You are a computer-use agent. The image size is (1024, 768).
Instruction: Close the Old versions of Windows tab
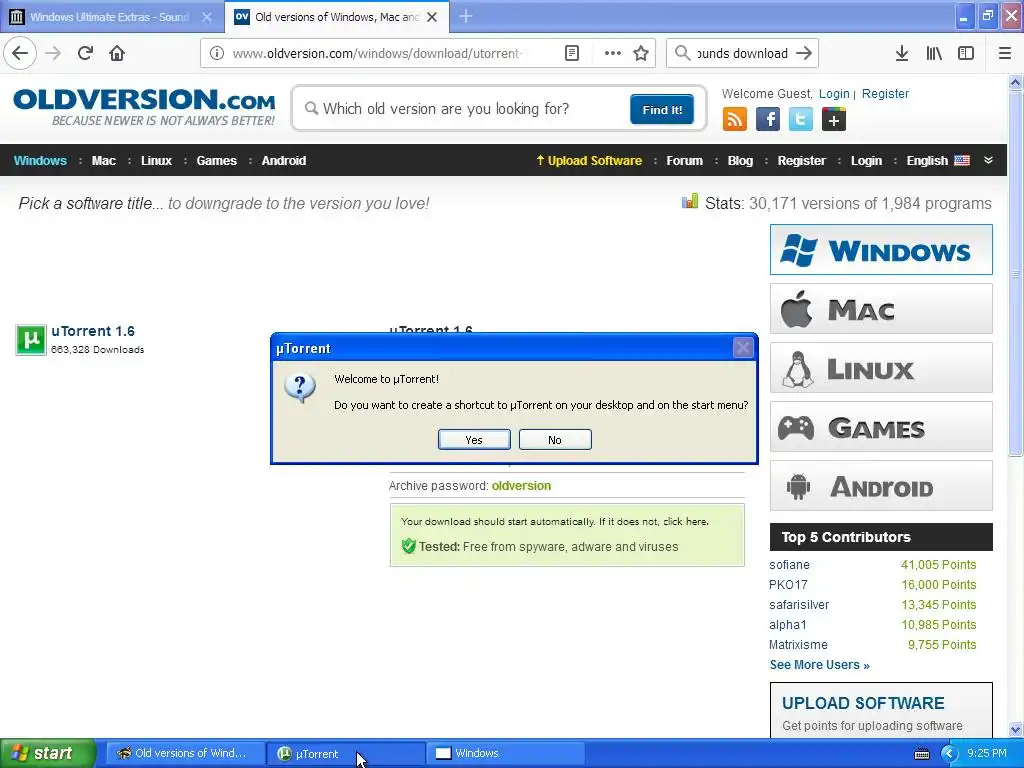tap(432, 17)
